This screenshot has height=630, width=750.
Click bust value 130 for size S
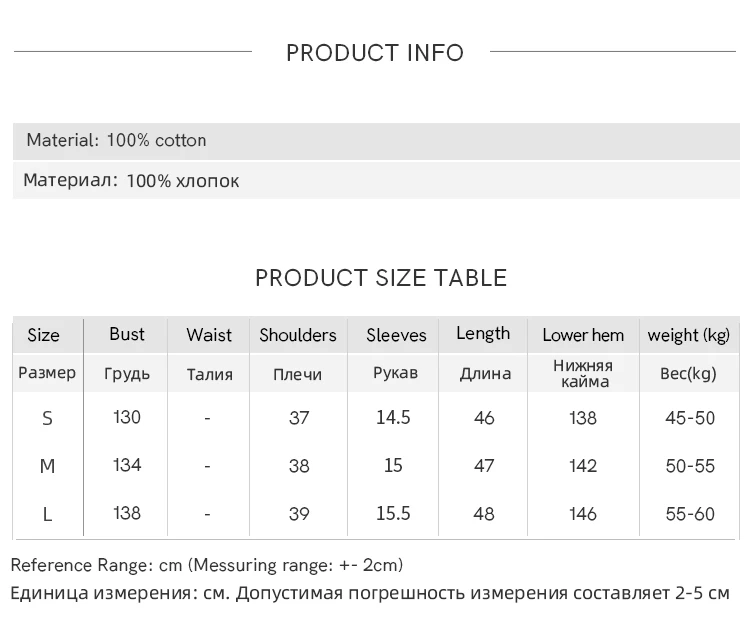point(127,417)
